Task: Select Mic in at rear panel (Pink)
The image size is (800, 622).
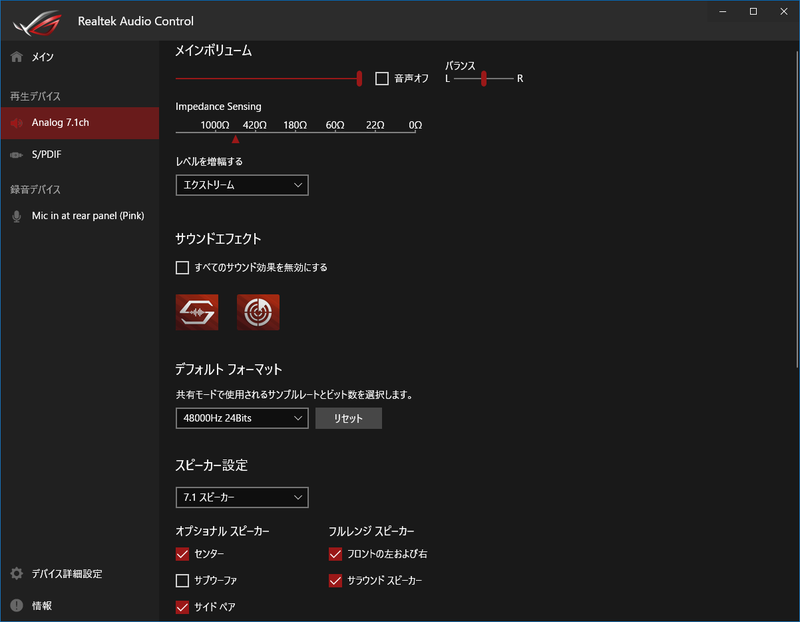Action: 88,216
